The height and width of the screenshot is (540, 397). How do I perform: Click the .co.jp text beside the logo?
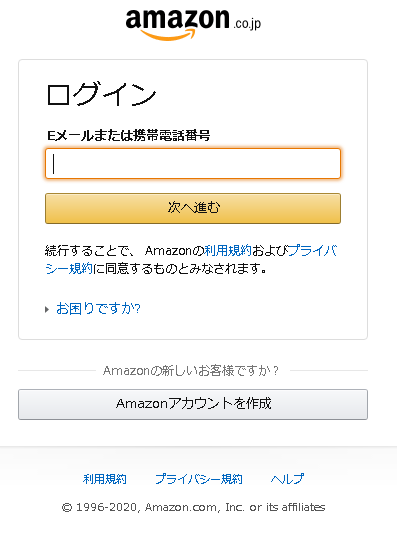tap(247, 24)
